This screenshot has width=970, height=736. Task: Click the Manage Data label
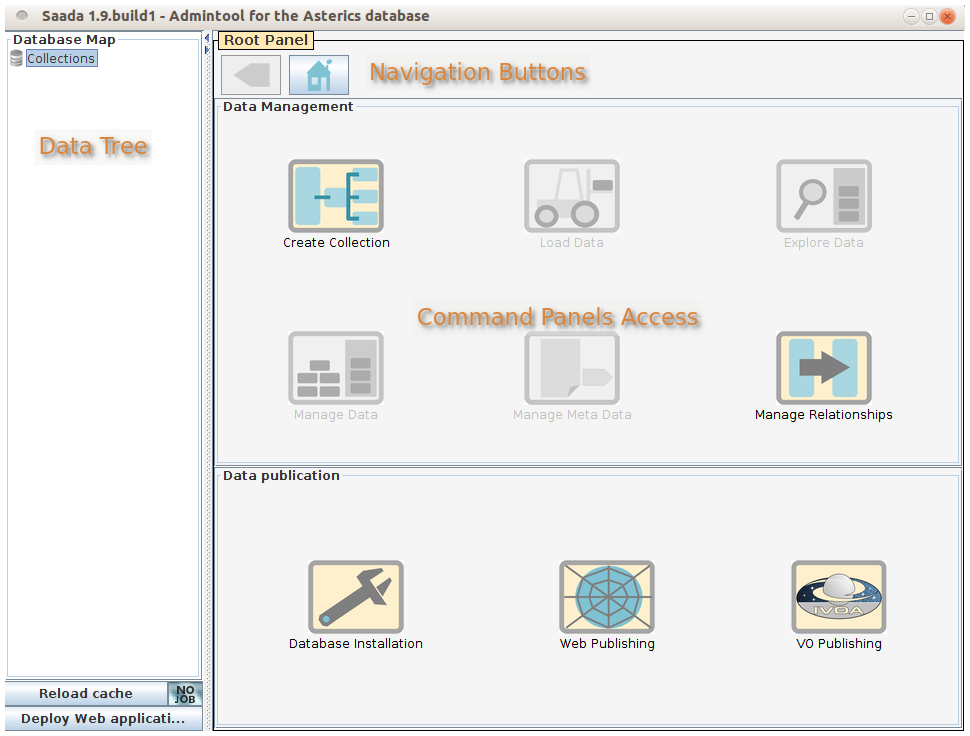click(336, 414)
